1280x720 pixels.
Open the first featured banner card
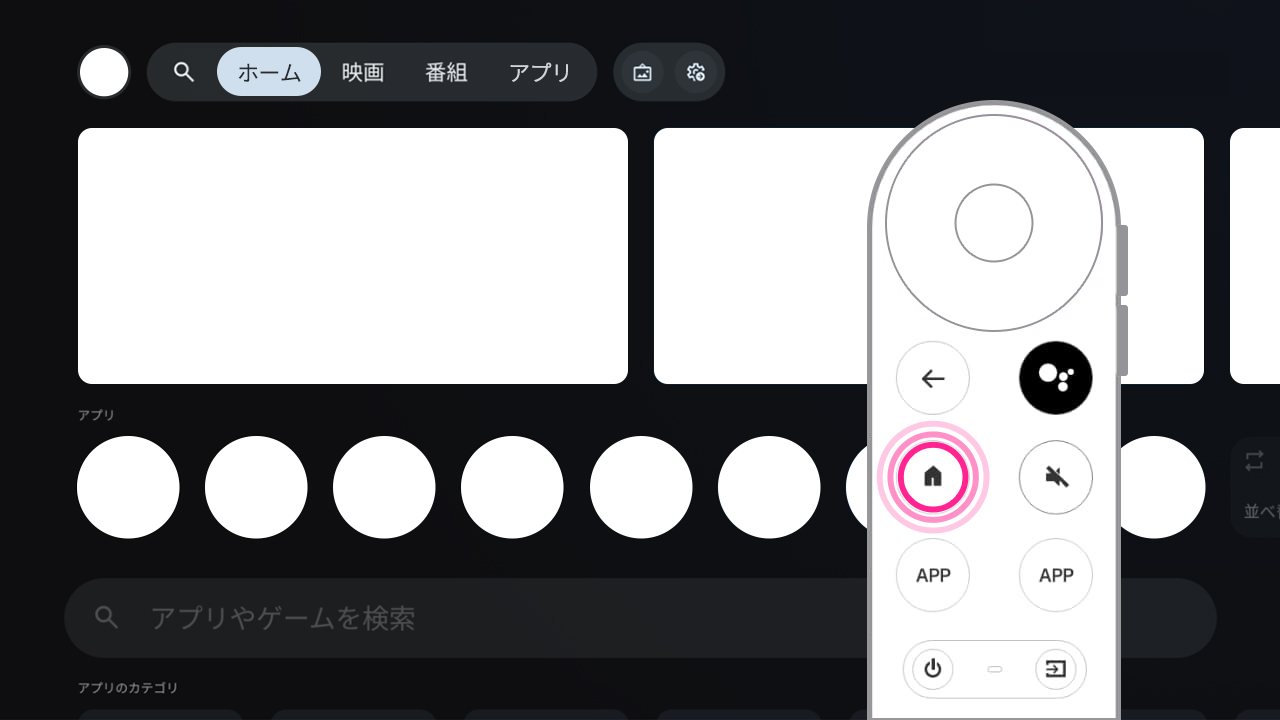(x=352, y=256)
